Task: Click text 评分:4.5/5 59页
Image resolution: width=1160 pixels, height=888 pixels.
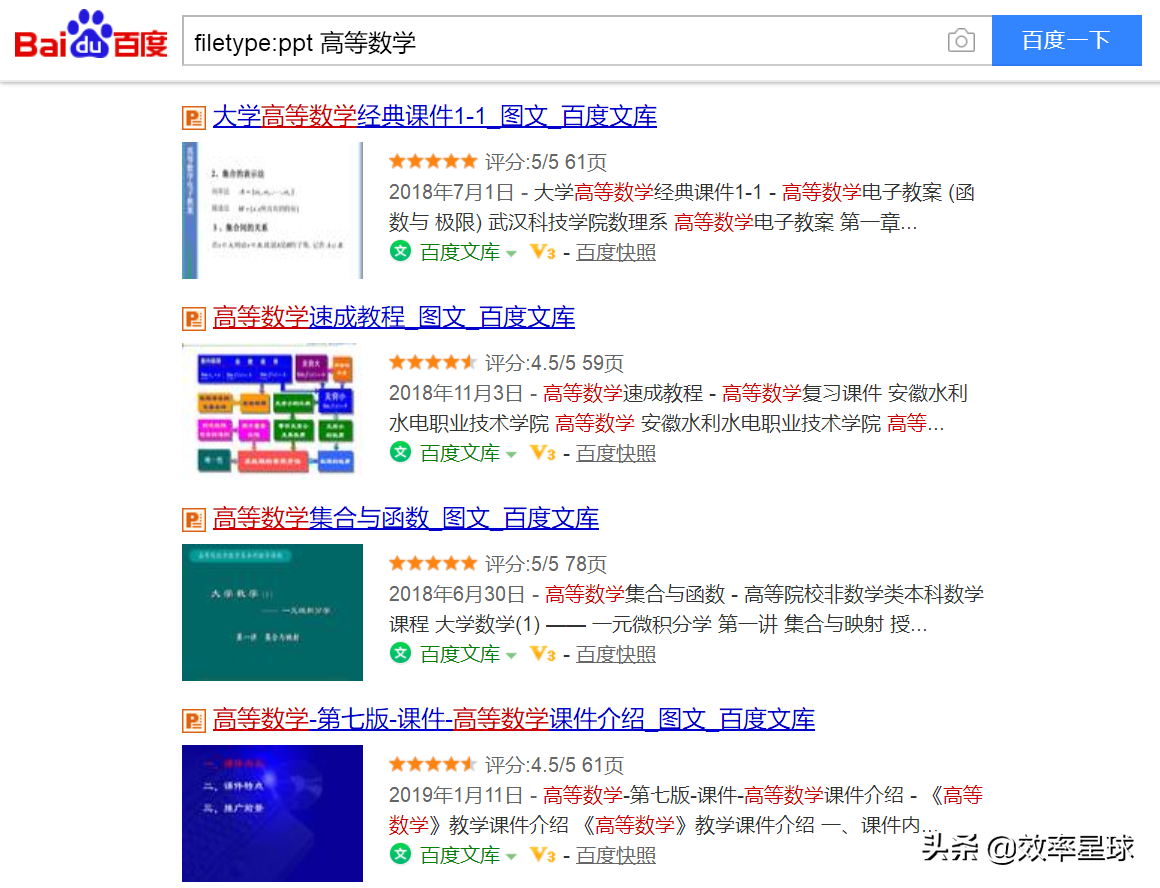Action: pyautogui.click(x=554, y=363)
